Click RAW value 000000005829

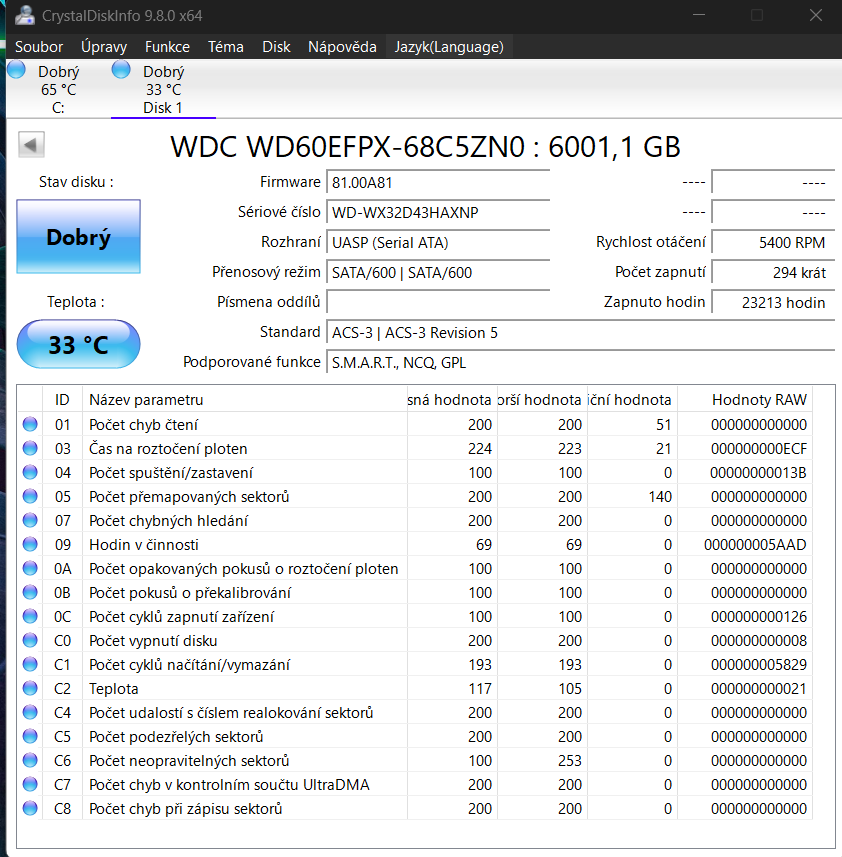pos(758,665)
